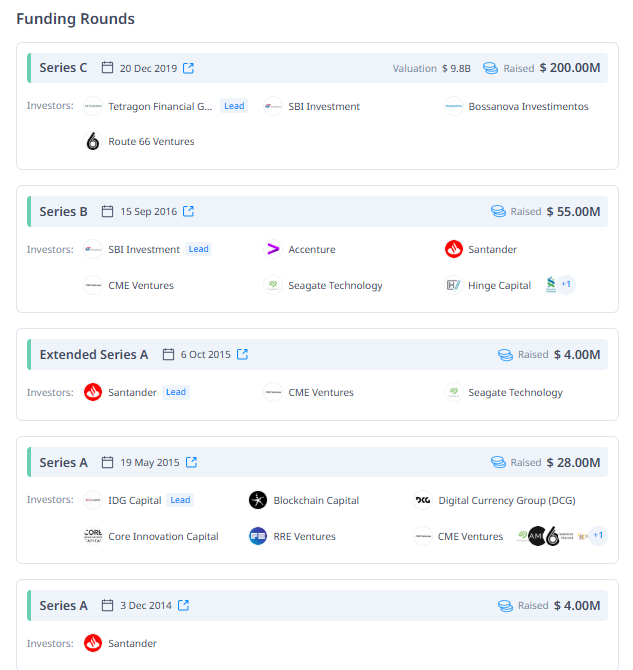
Task: Select Seagate Technology in Extended Series A
Action: point(515,393)
